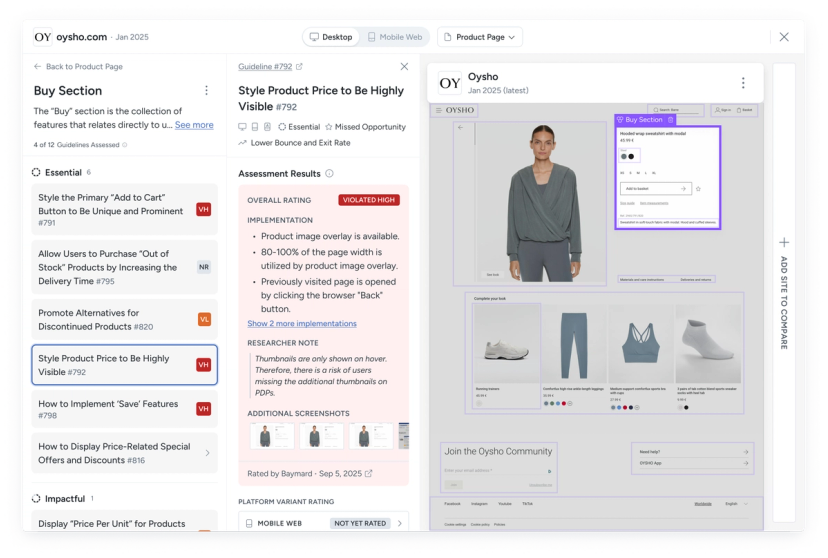Close the guideline detail panel
This screenshot has height=558, width=828.
click(404, 67)
